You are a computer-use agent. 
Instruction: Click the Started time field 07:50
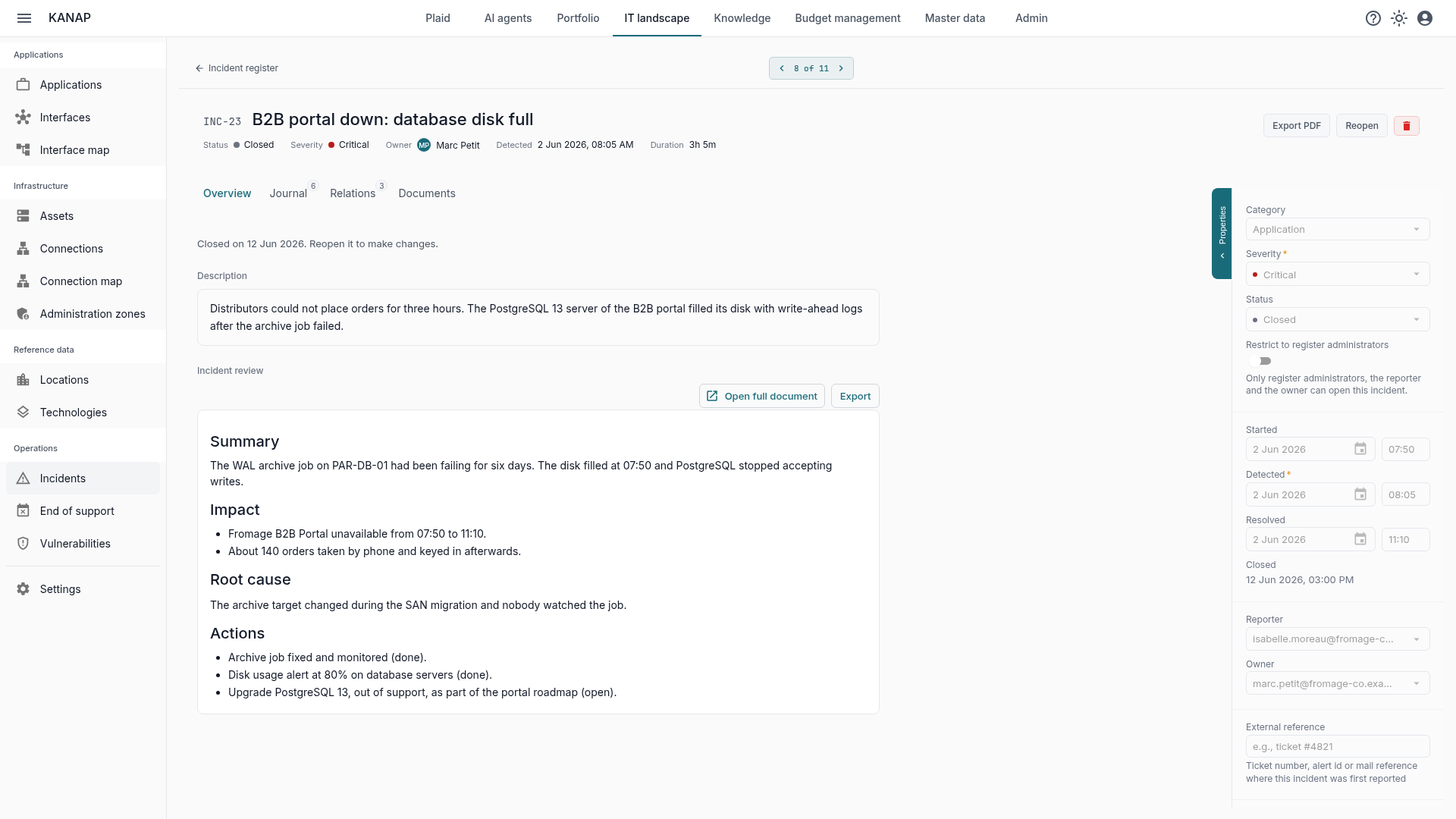[x=1405, y=450]
